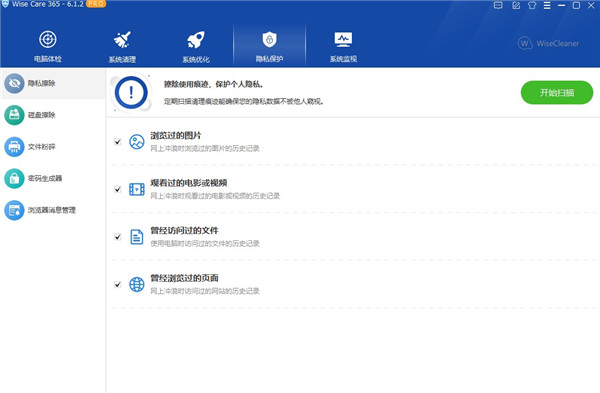Open the 系统监视 monitor tab

(x=343, y=46)
